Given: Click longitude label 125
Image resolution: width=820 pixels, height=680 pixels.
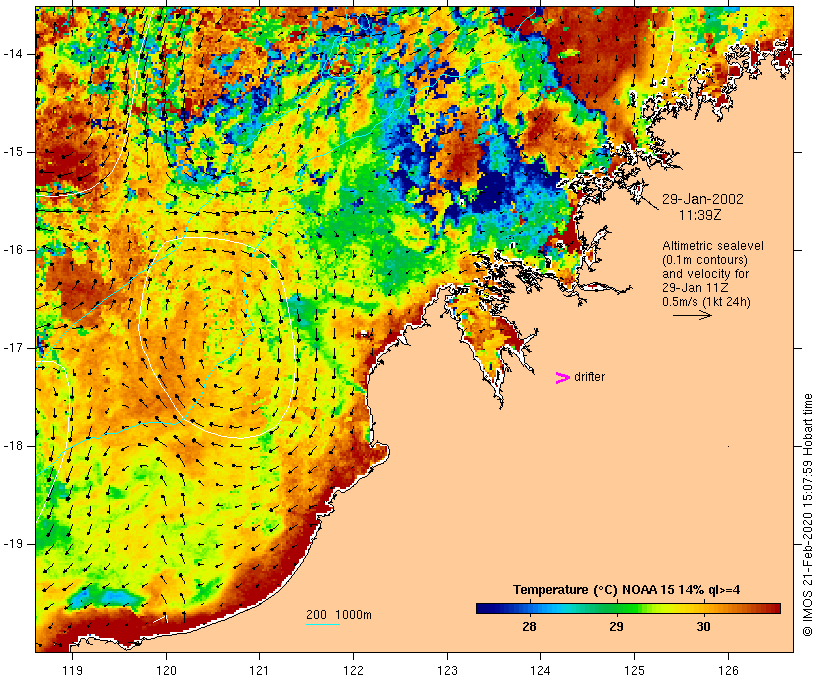Looking at the screenshot, I should tap(634, 670).
